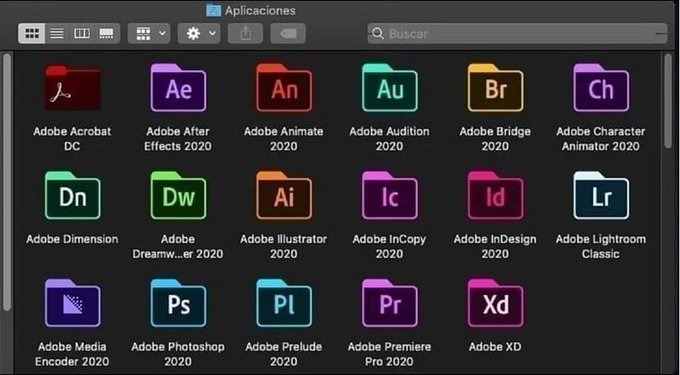680x375 pixels.
Task: Click the "Adobe Lightroom Classic" label
Action: tap(601, 246)
